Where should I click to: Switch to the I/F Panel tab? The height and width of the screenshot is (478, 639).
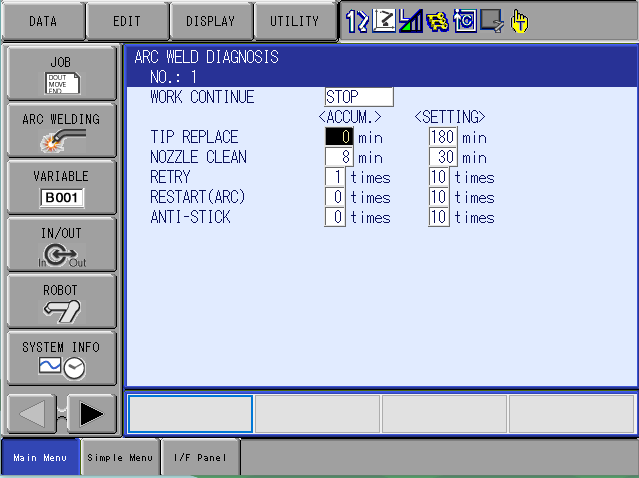click(200, 458)
